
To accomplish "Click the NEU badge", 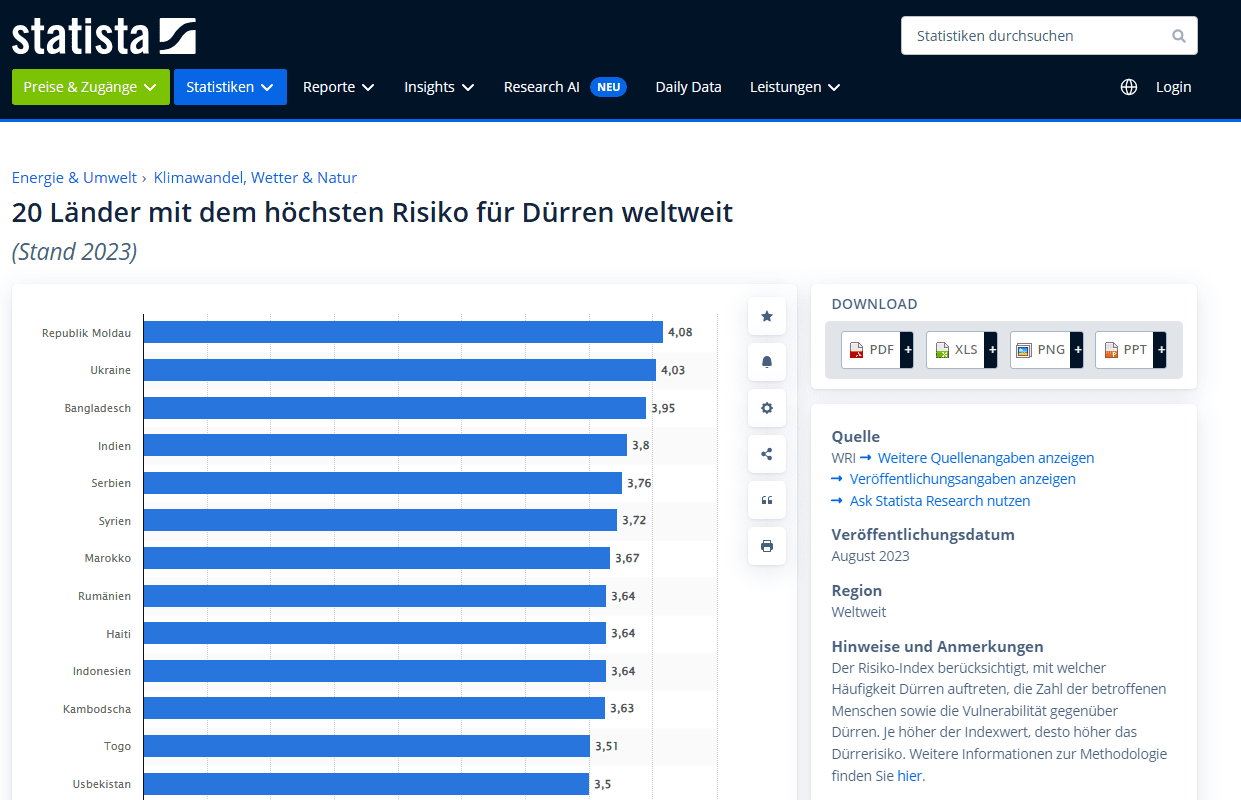I will pos(608,87).
